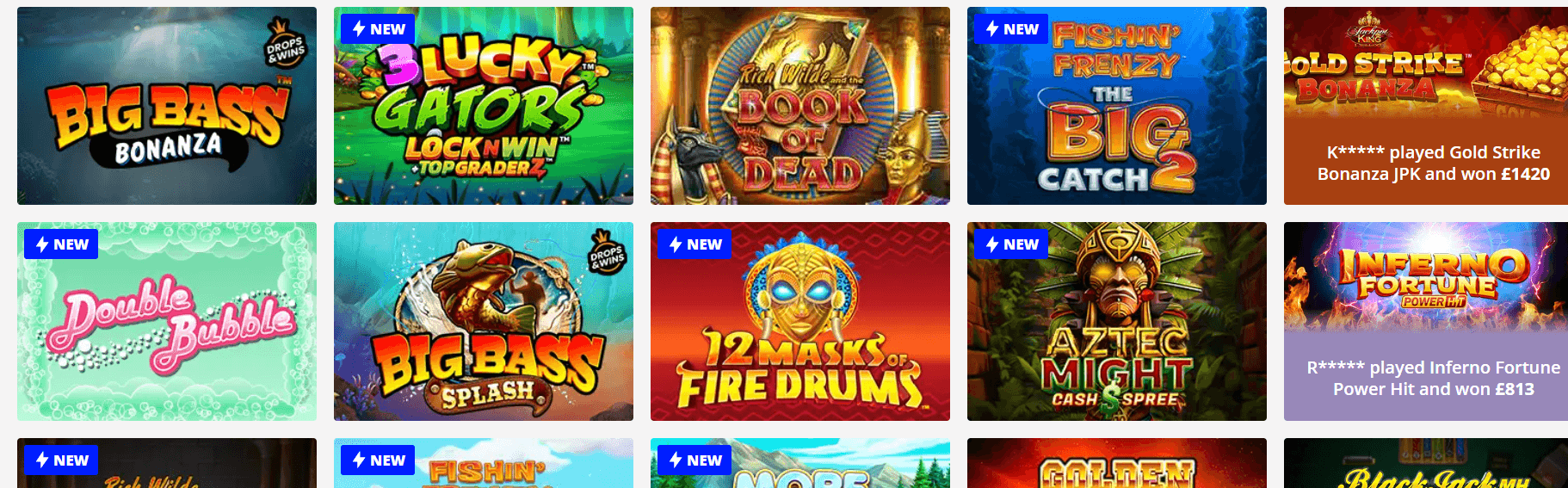Viewport: 1568px width, 488px height.
Task: Open Rich Wilde Book of Dead slot
Action: pyautogui.click(x=800, y=106)
